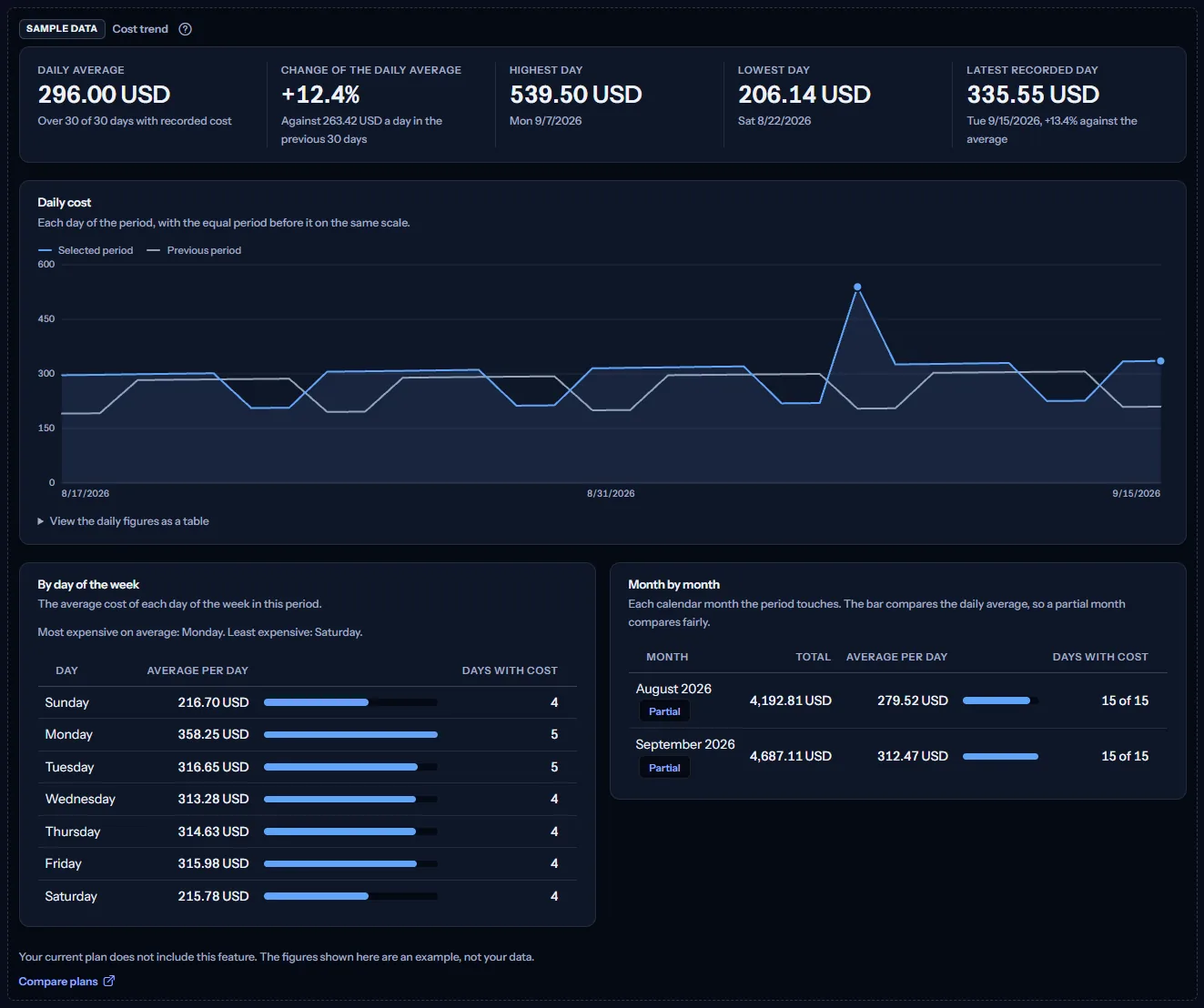This screenshot has width=1204, height=1008.
Task: Click the highest day peak point on chart
Action: tap(857, 287)
